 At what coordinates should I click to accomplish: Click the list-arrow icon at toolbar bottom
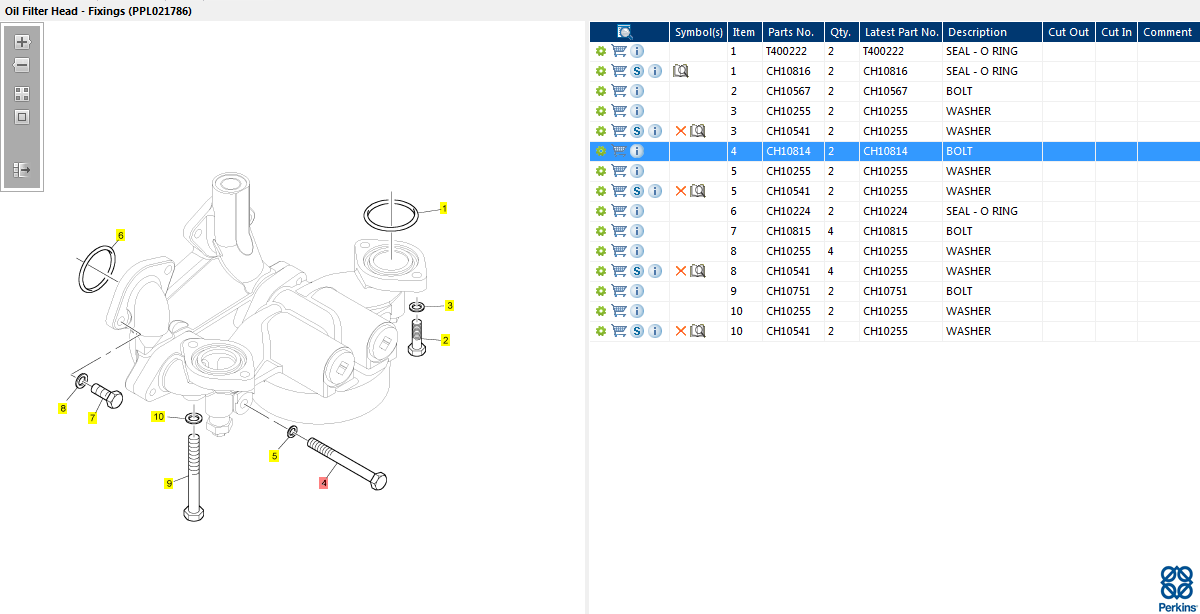[22, 170]
